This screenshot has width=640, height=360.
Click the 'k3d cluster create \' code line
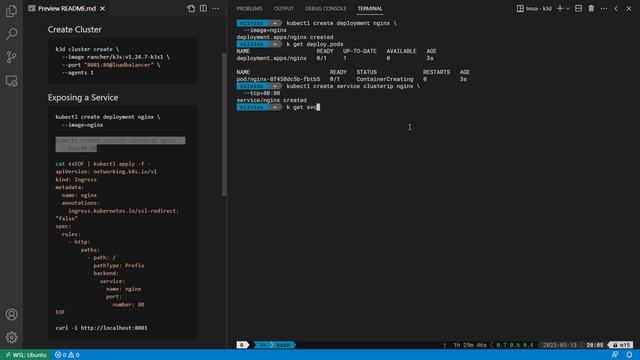[87, 49]
